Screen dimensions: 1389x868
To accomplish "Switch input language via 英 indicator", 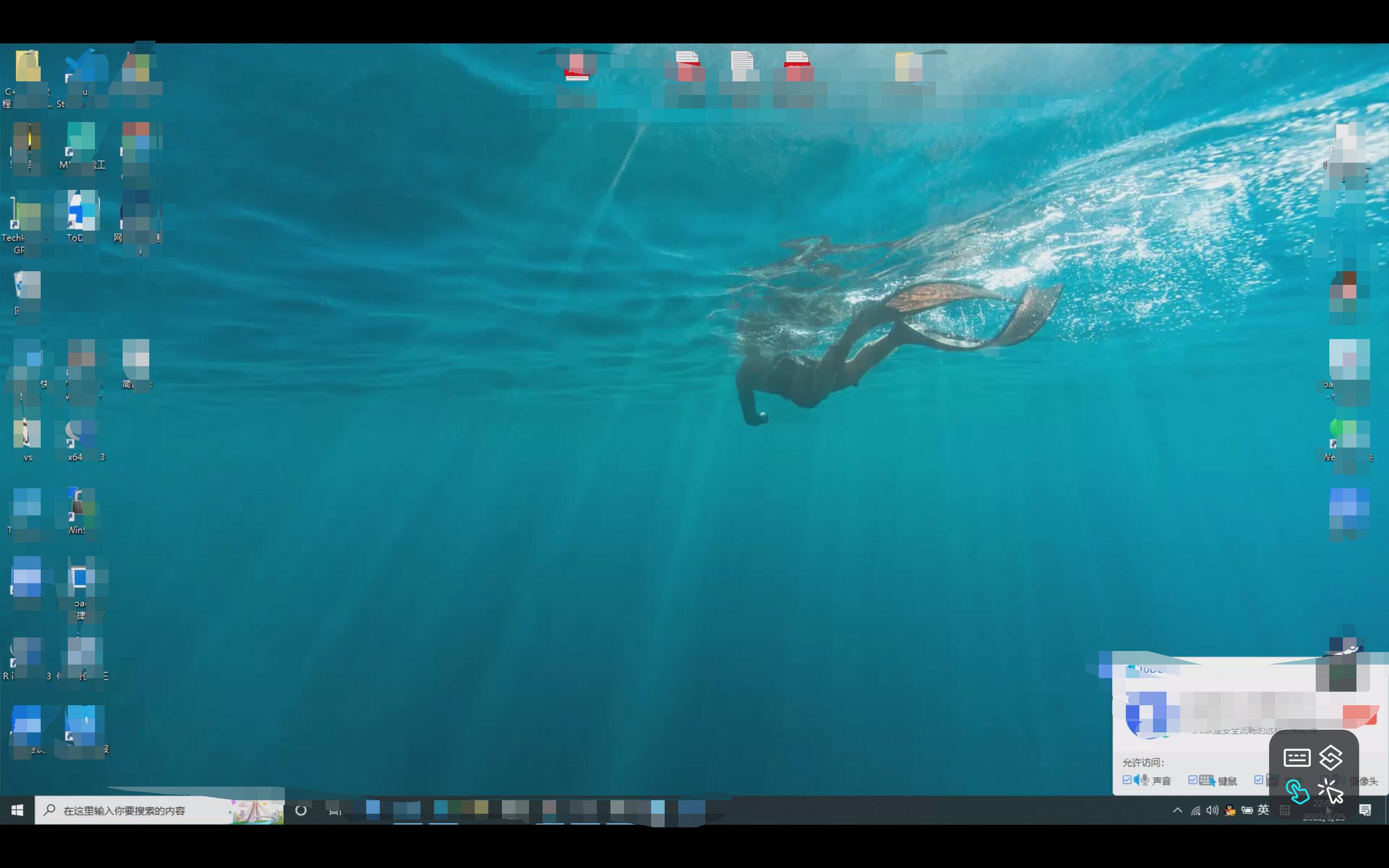I will pos(1263,809).
